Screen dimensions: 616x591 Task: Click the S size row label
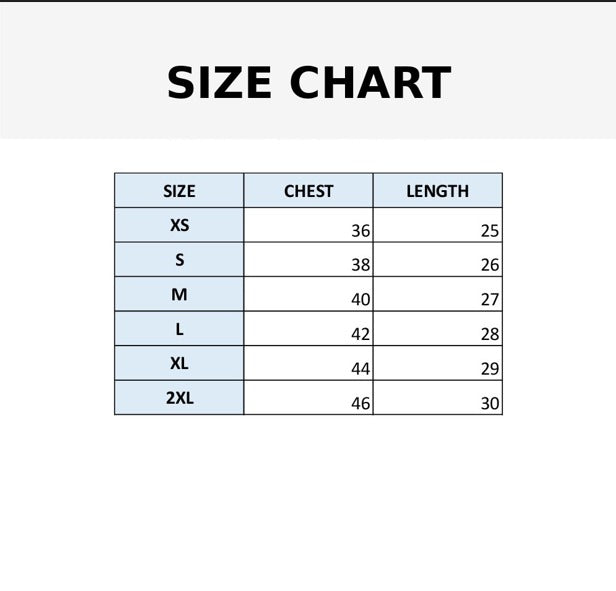[x=179, y=260]
